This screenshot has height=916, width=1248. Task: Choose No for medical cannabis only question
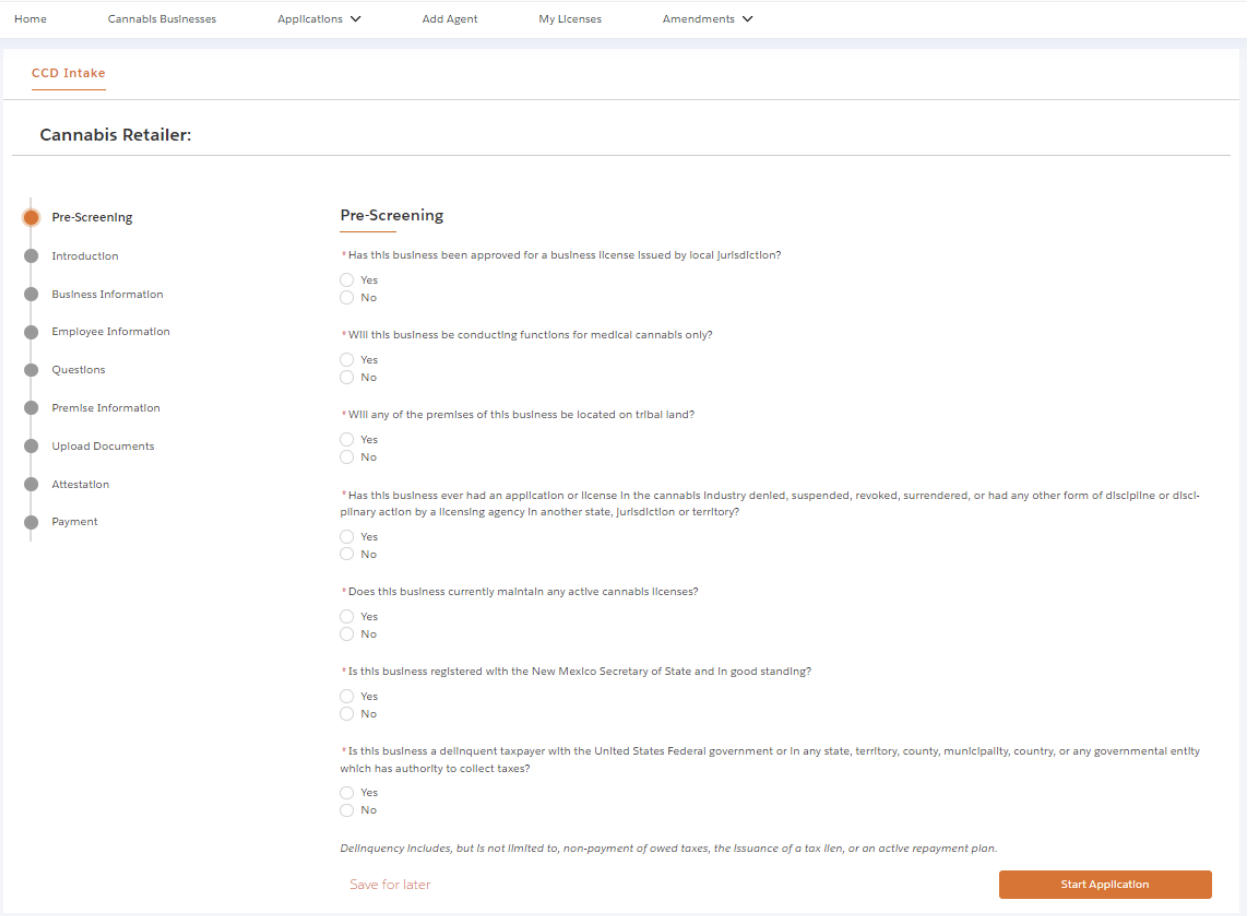pyautogui.click(x=347, y=378)
